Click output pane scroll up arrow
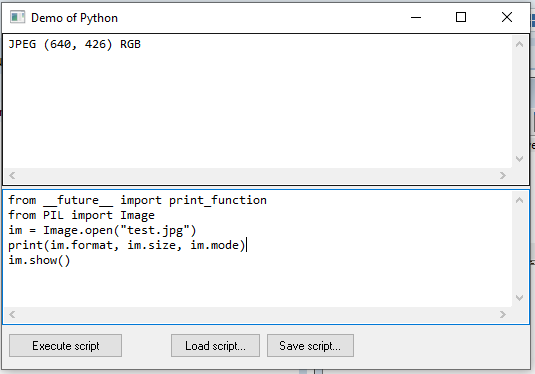This screenshot has height=374, width=535. 519,44
